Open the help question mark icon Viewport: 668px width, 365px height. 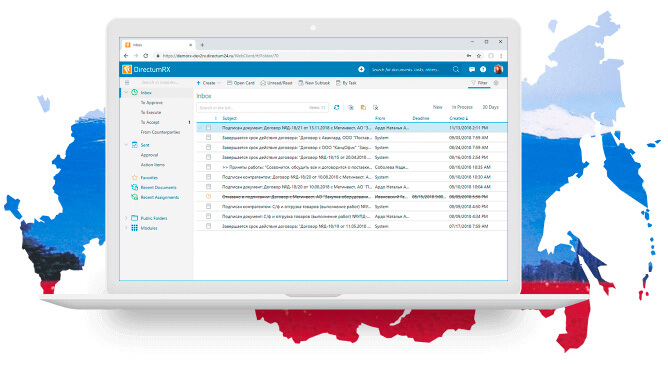(483, 69)
